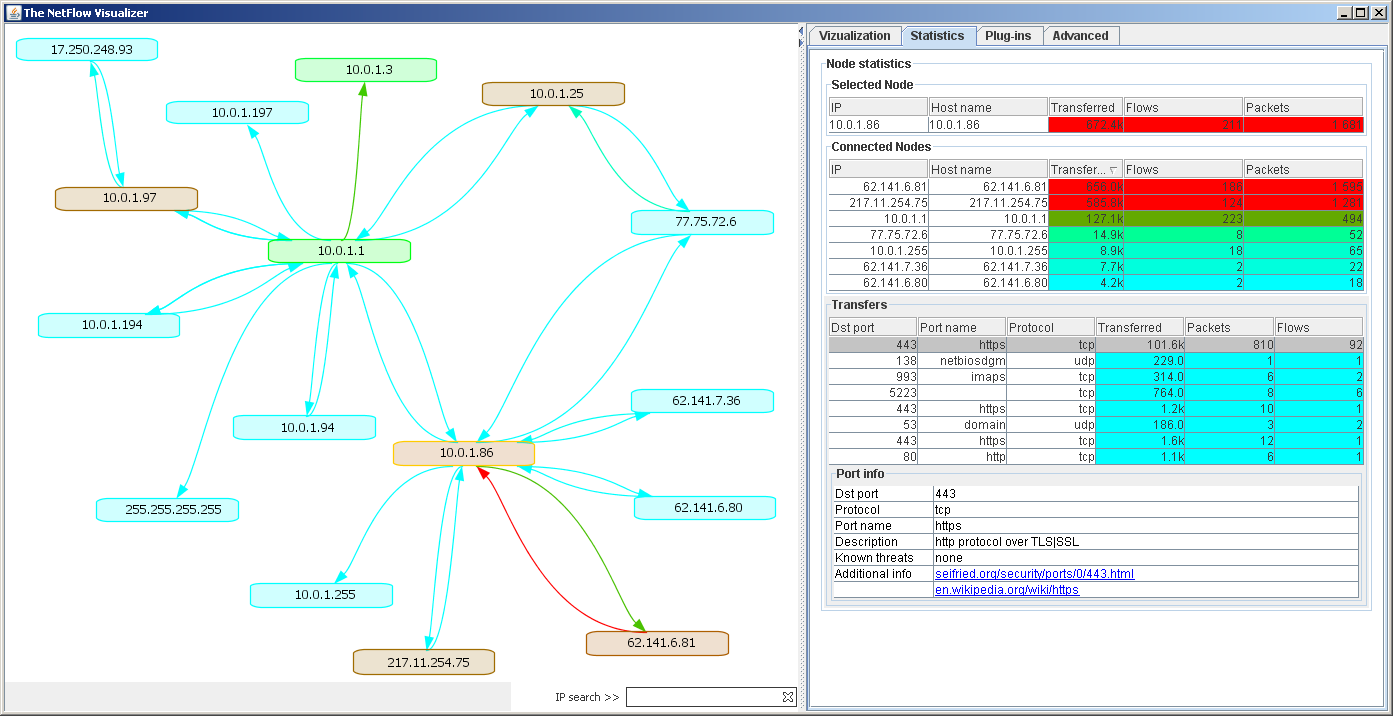Select node 10.0.1.1 in the graph
Screen dimensions: 1393x716
(x=340, y=251)
